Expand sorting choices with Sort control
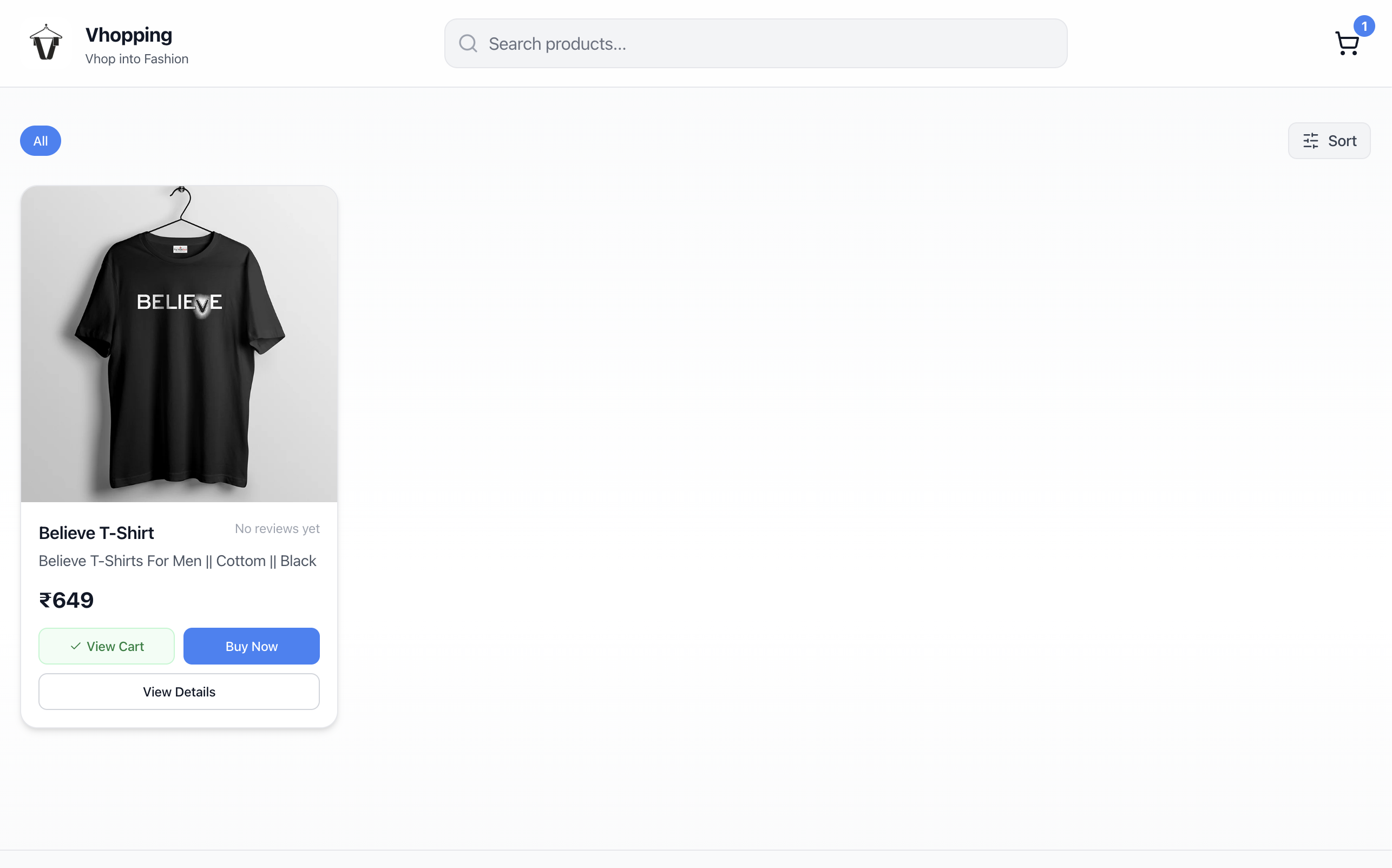 [1329, 140]
